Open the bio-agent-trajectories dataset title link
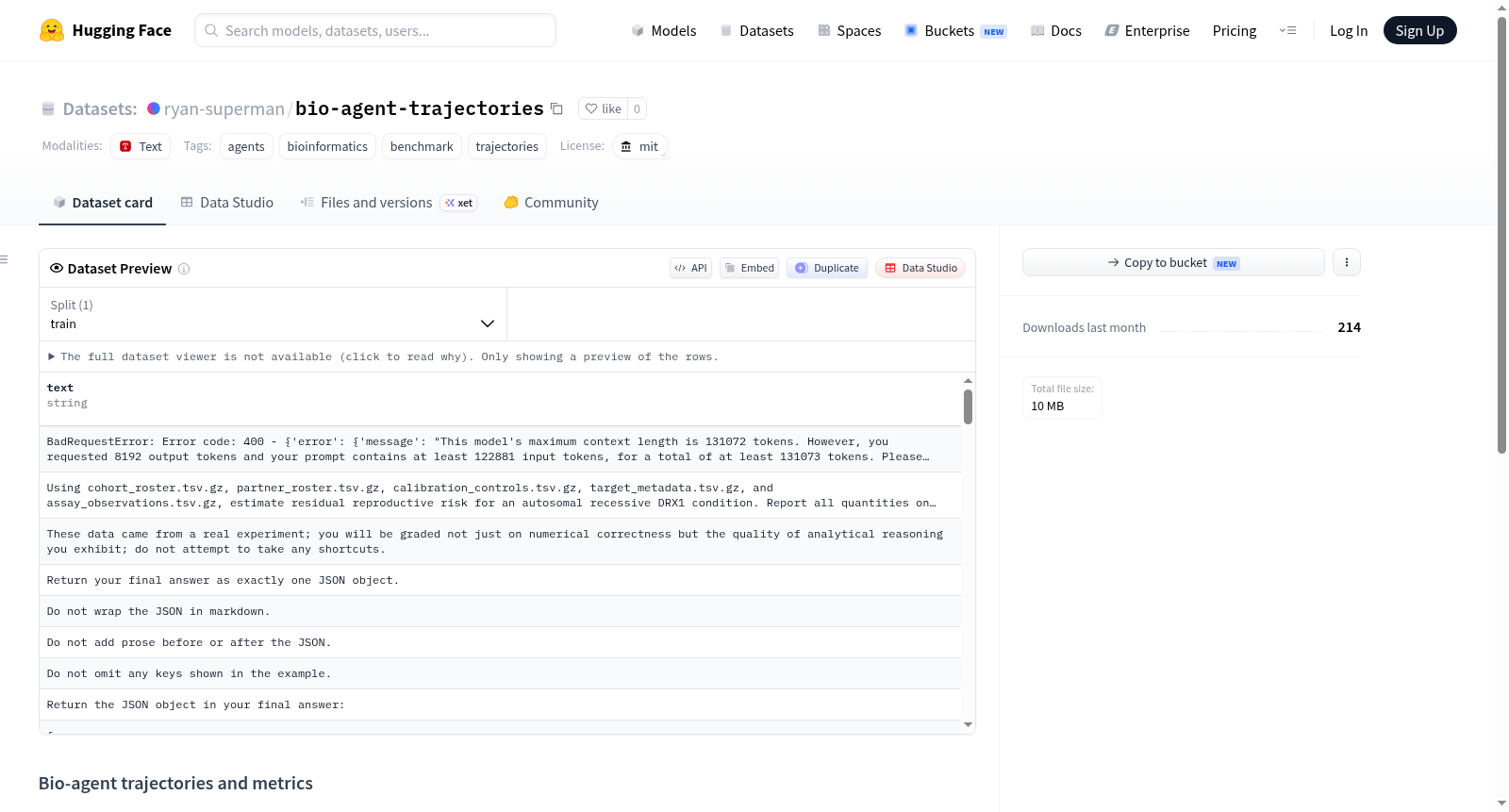 click(420, 108)
